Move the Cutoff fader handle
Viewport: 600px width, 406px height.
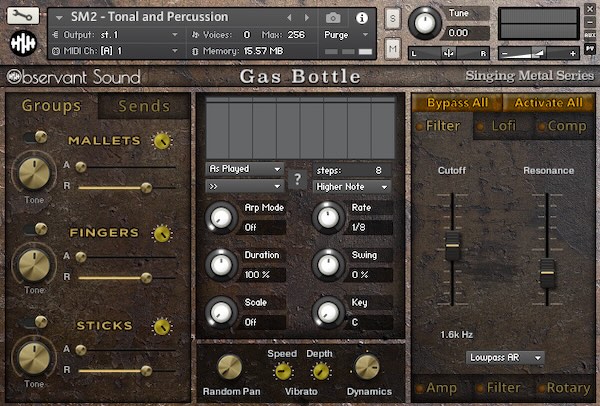click(453, 246)
